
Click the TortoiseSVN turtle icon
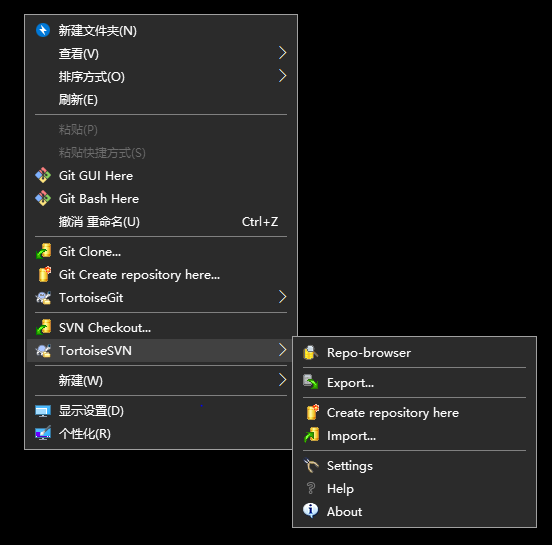(43, 350)
